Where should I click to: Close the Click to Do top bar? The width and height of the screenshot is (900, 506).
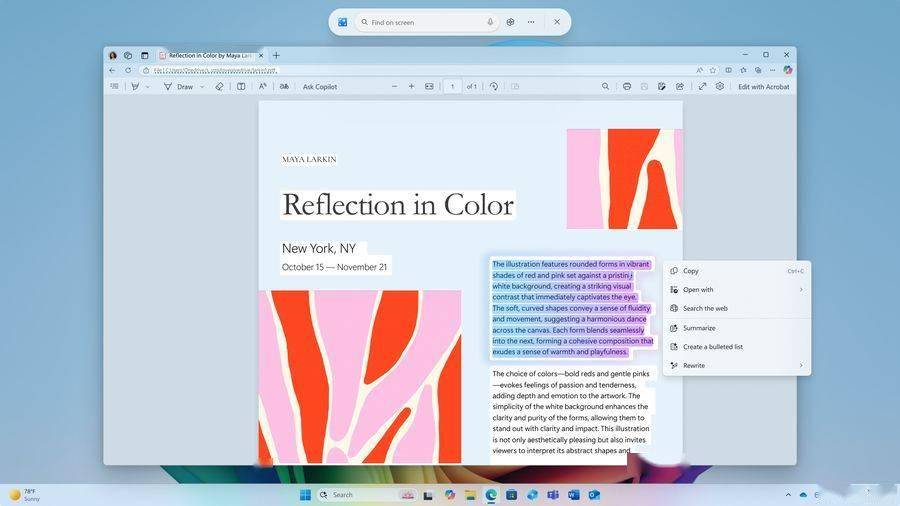557,22
